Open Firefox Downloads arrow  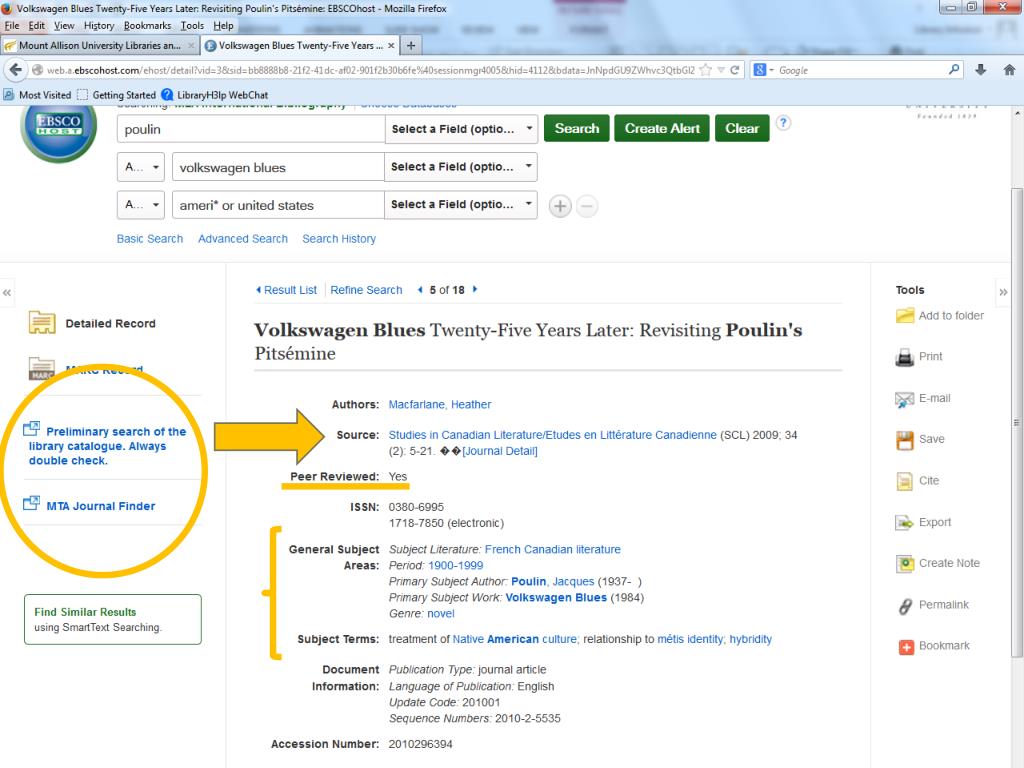click(980, 70)
